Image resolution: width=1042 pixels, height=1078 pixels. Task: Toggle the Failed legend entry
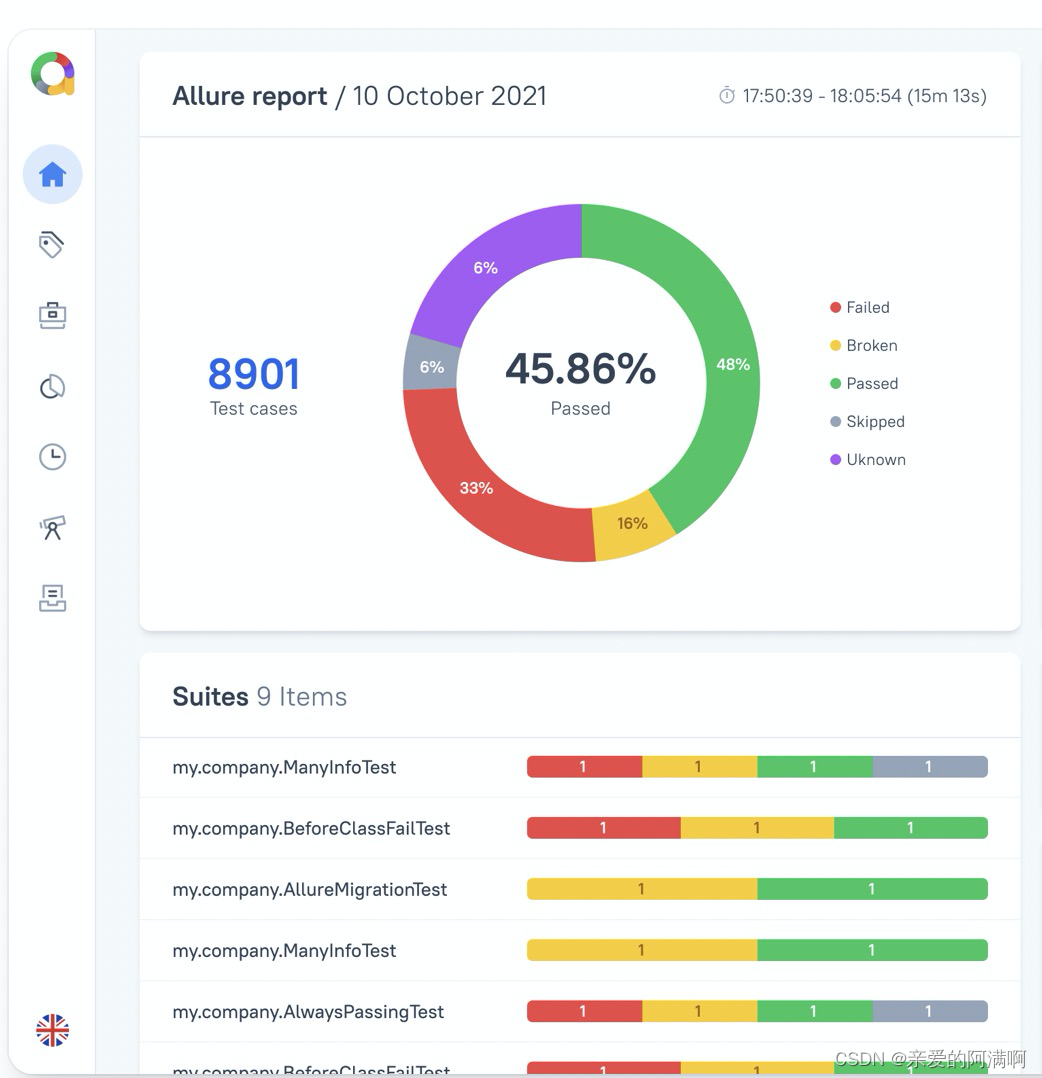click(x=860, y=307)
